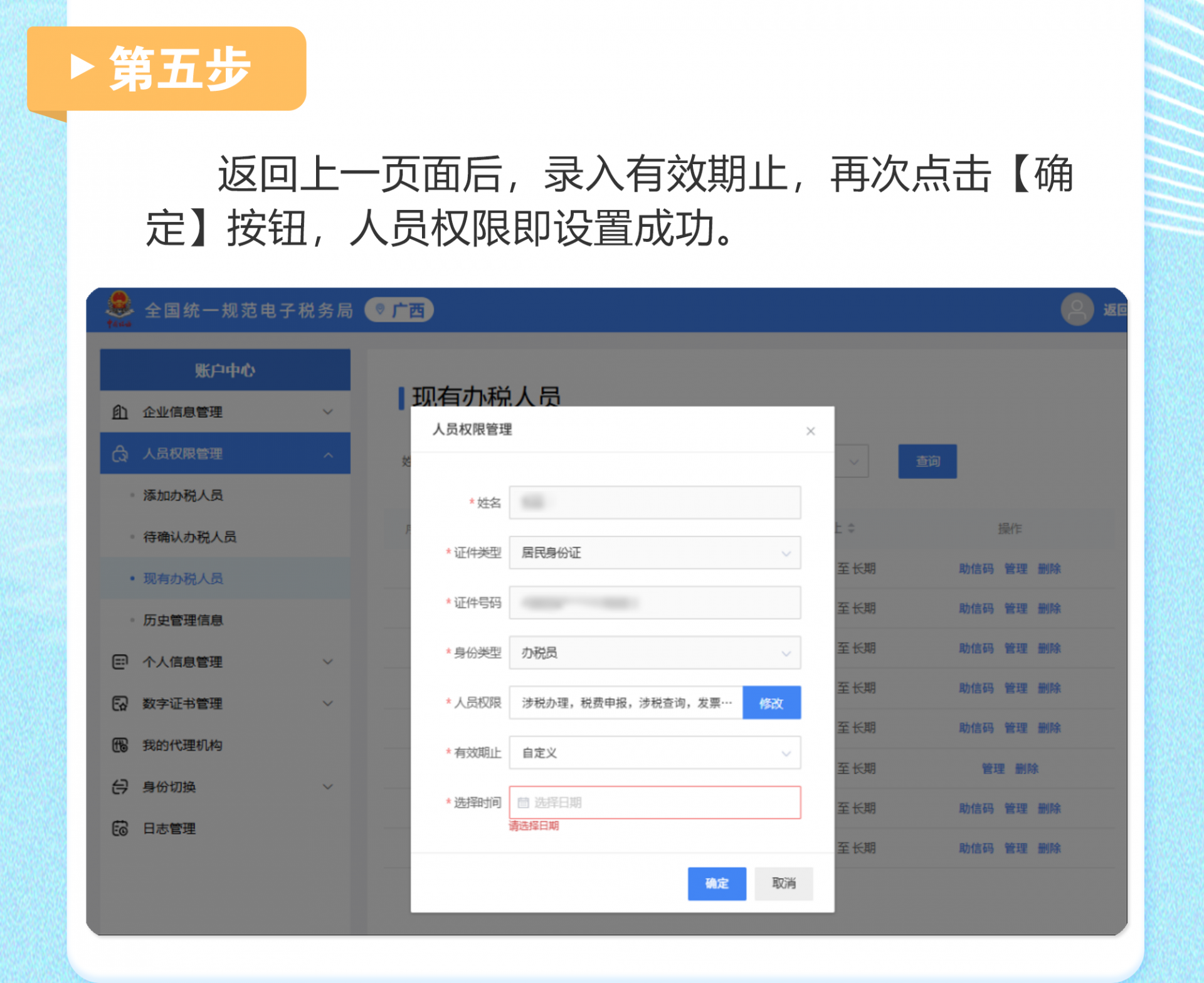Open the 身份类型 dropdown
Viewport: 1204px width, 983px height.
(x=655, y=653)
